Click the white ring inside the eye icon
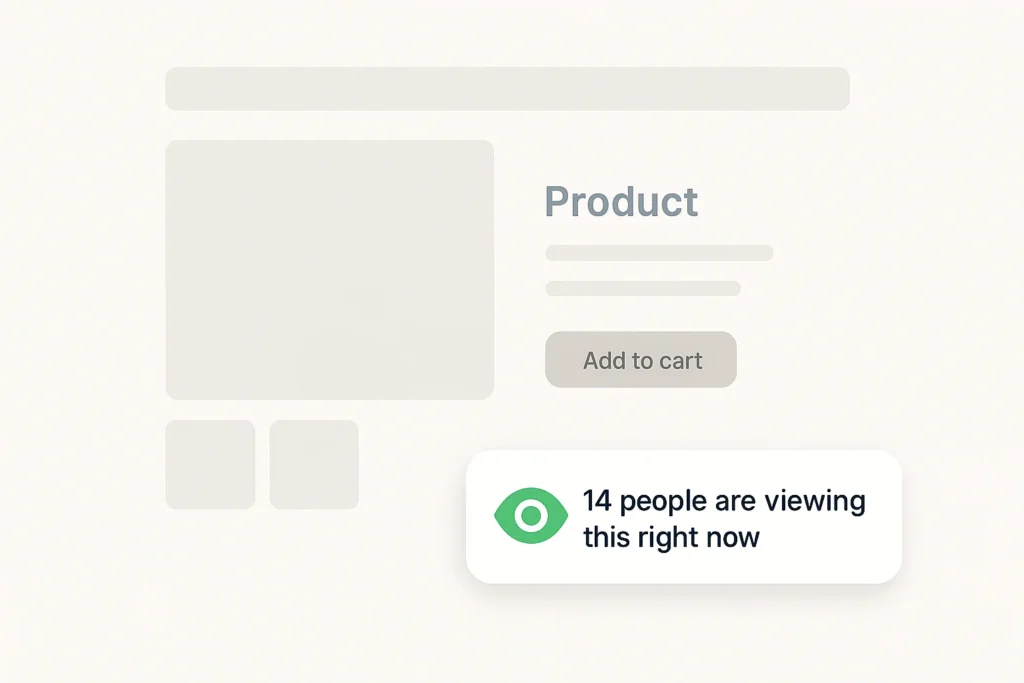Viewport: 1024px width, 683px height. pos(531,516)
